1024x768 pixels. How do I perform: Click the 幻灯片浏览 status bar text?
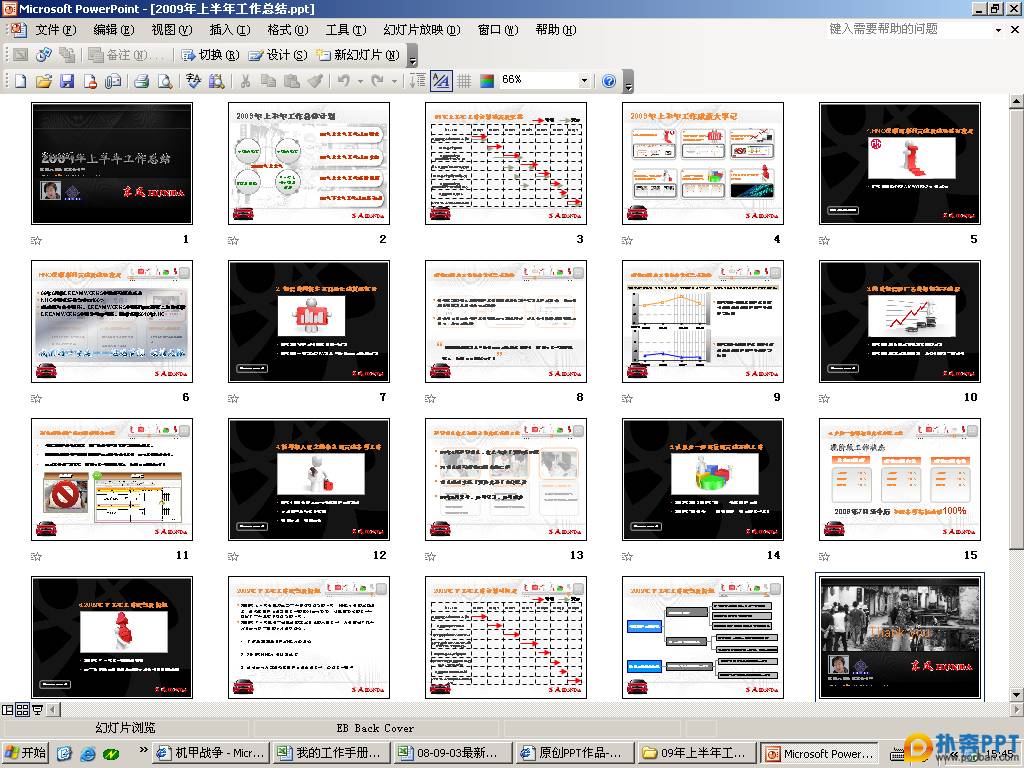point(125,728)
